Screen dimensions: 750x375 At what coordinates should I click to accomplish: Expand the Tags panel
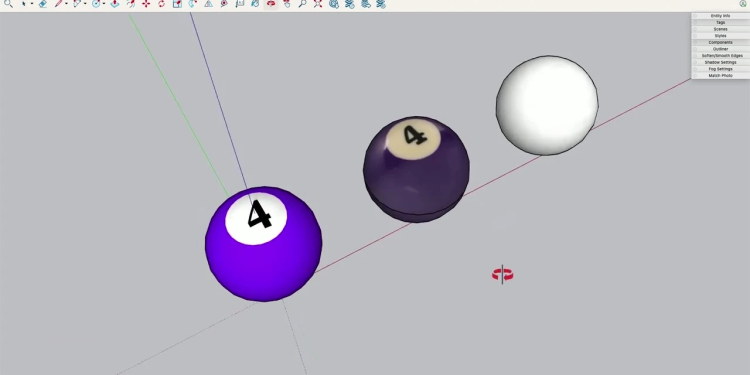point(720,22)
